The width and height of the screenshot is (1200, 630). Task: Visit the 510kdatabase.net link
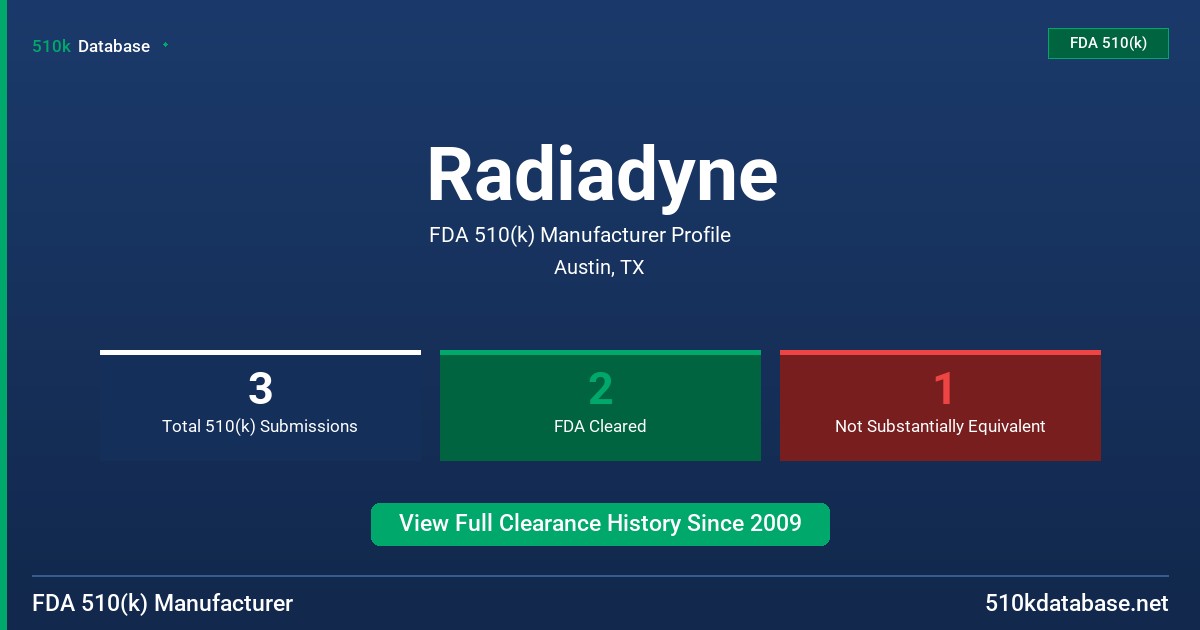click(1076, 603)
